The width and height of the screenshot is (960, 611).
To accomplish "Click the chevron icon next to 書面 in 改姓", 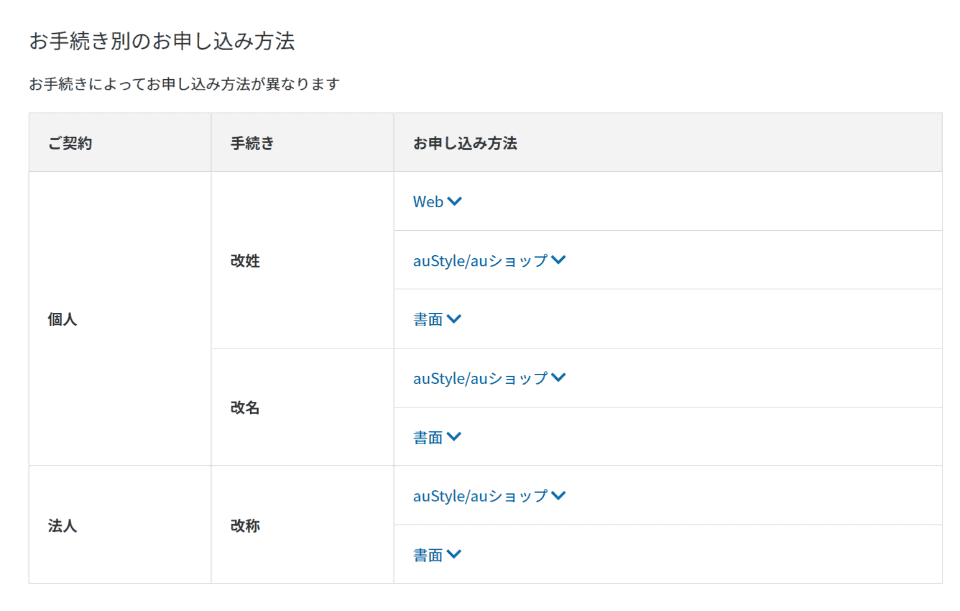I will 454,318.
